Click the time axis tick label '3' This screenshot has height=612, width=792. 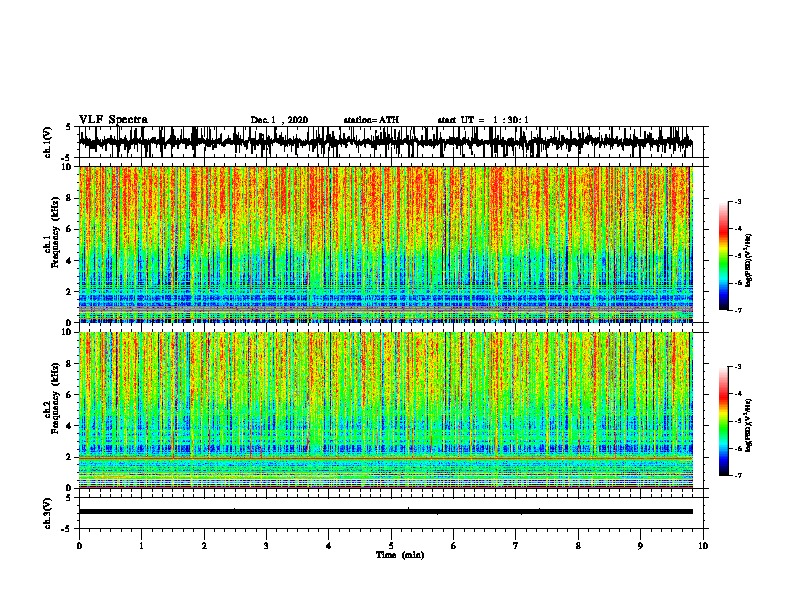[266, 546]
